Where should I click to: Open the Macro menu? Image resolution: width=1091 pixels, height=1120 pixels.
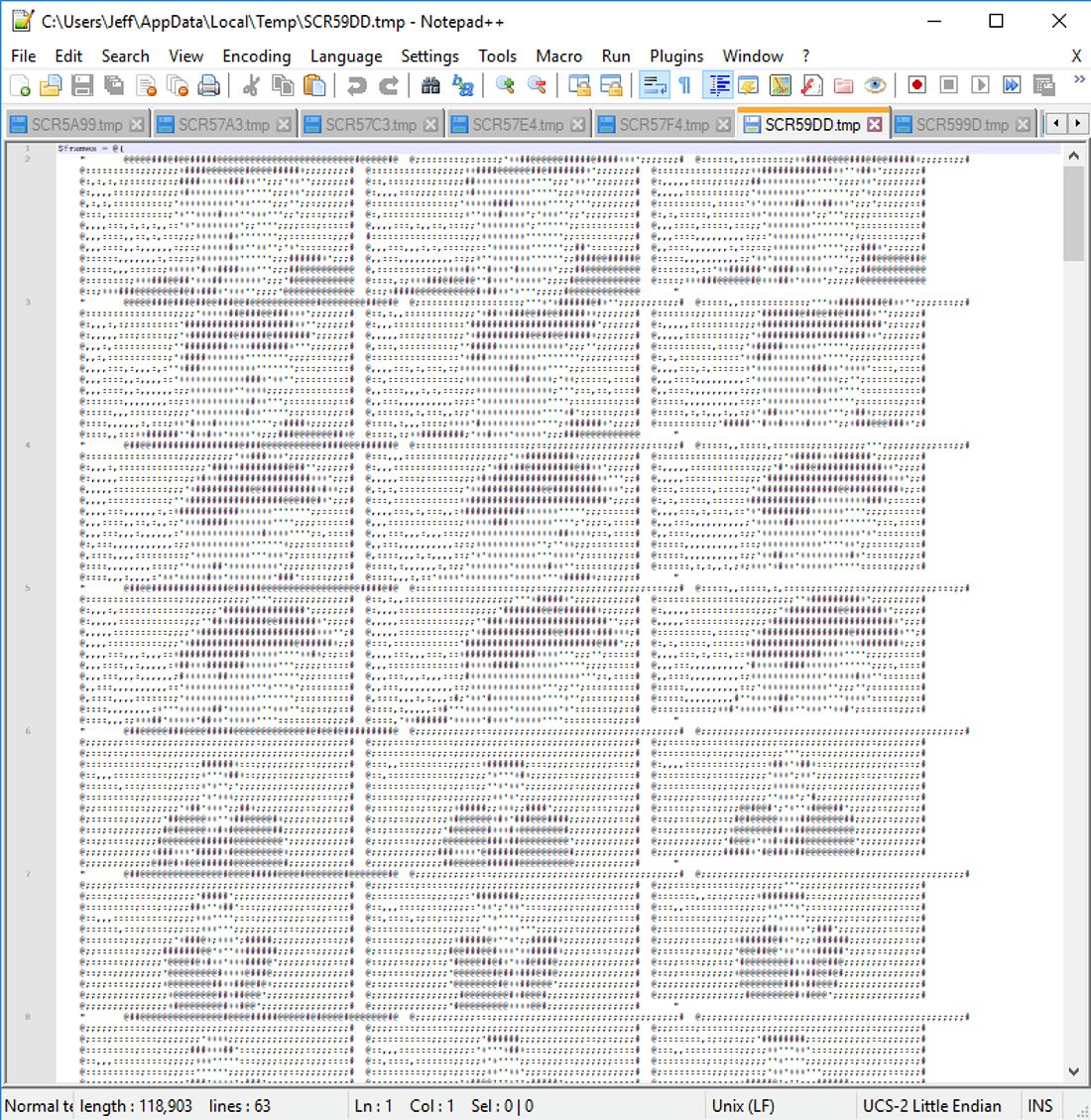(x=558, y=56)
